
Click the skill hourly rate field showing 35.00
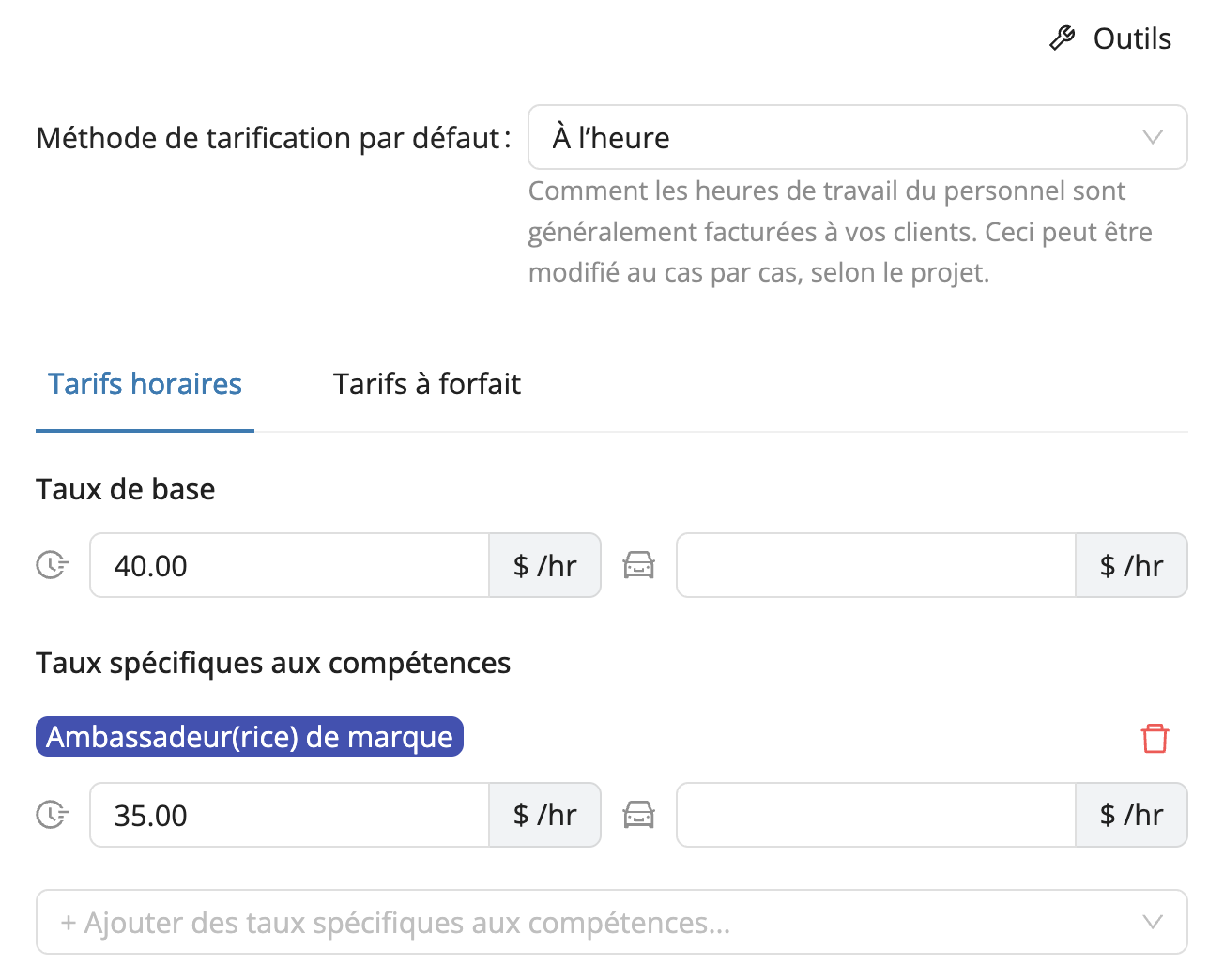click(x=289, y=815)
